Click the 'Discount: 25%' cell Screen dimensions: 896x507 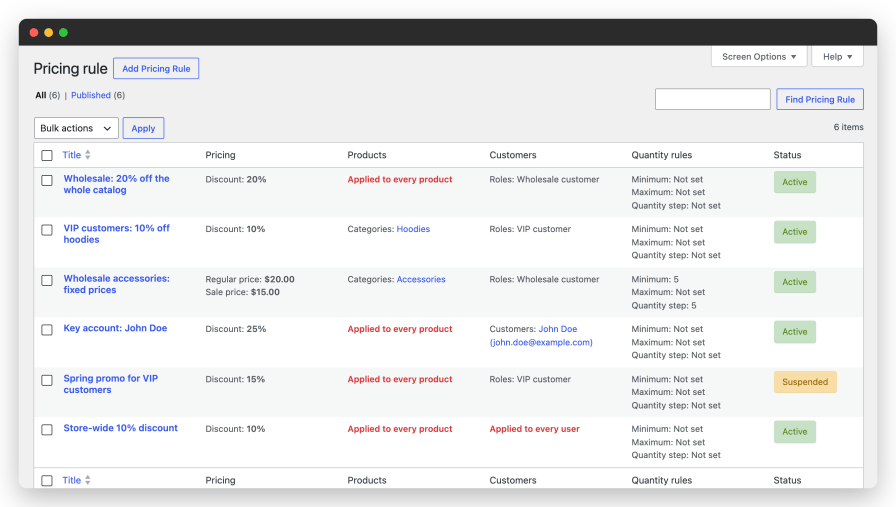coord(235,329)
